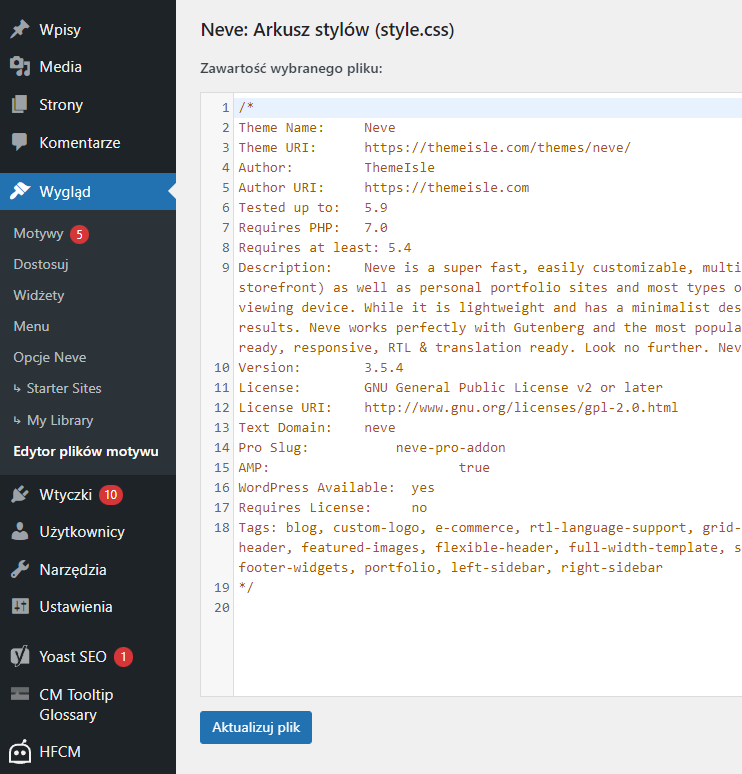
Task: Click the 'WordPress Available: yes' line
Action: pyautogui.click(x=337, y=487)
